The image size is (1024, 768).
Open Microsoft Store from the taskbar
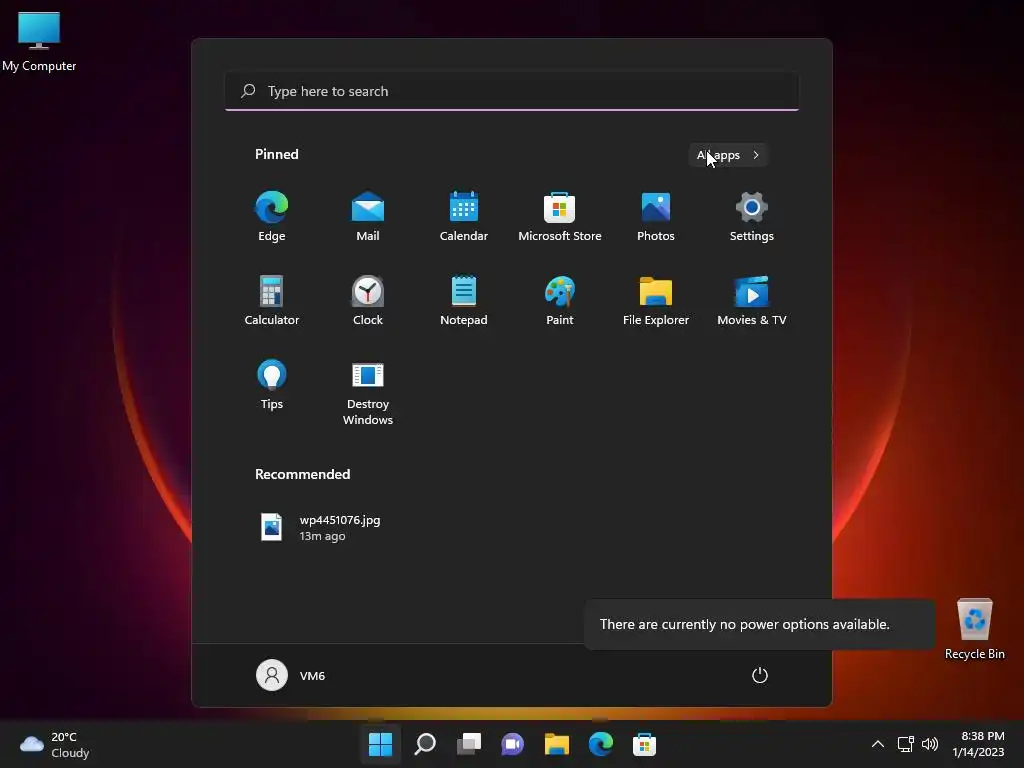coord(645,744)
